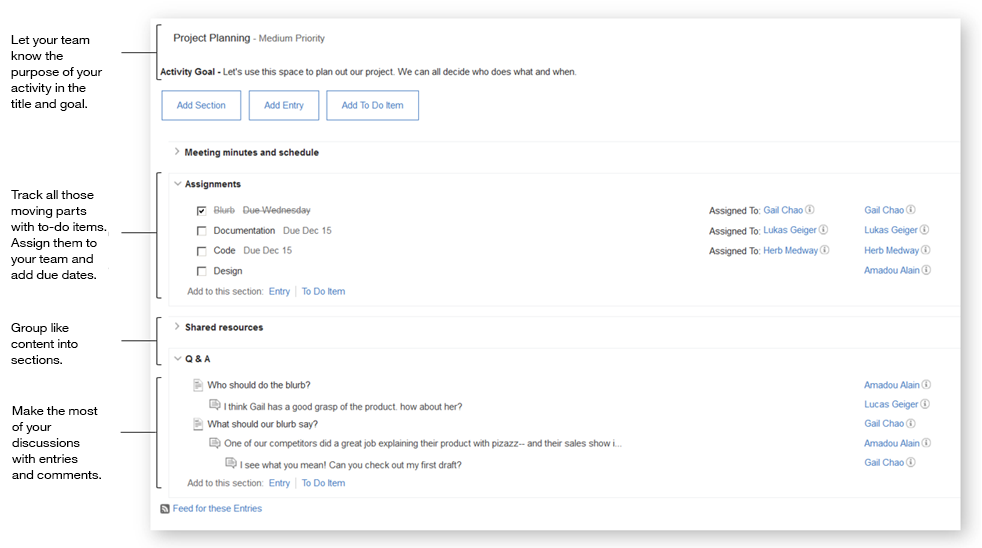Image resolution: width=982 pixels, height=548 pixels.
Task: Check off the Documentation to-do item
Action: tap(202, 231)
